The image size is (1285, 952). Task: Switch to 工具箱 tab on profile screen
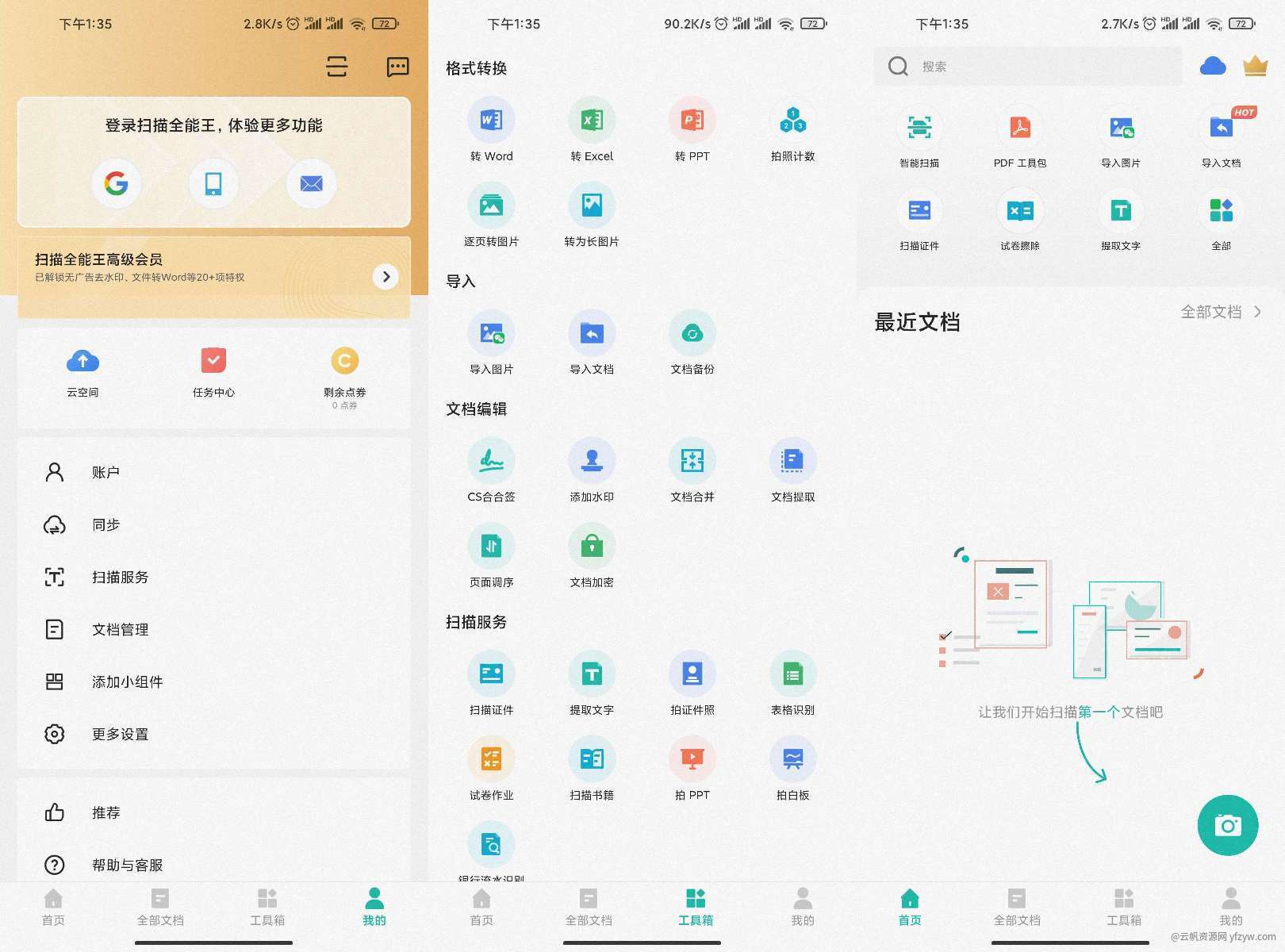pyautogui.click(x=267, y=908)
